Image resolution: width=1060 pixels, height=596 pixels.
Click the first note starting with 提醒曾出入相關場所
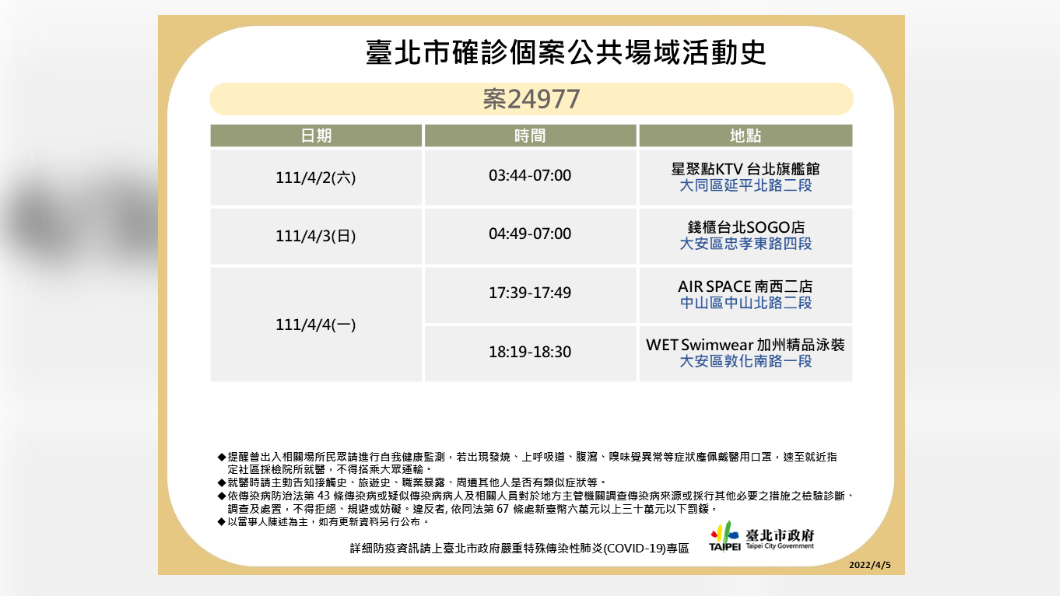(527, 463)
